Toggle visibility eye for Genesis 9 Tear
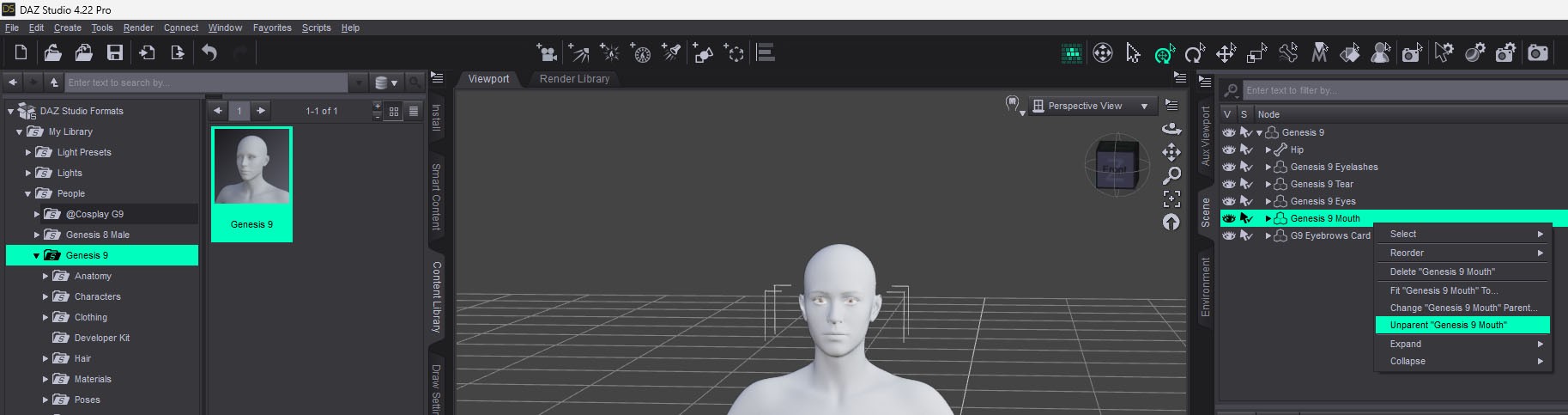The image size is (1568, 415). 1228,184
